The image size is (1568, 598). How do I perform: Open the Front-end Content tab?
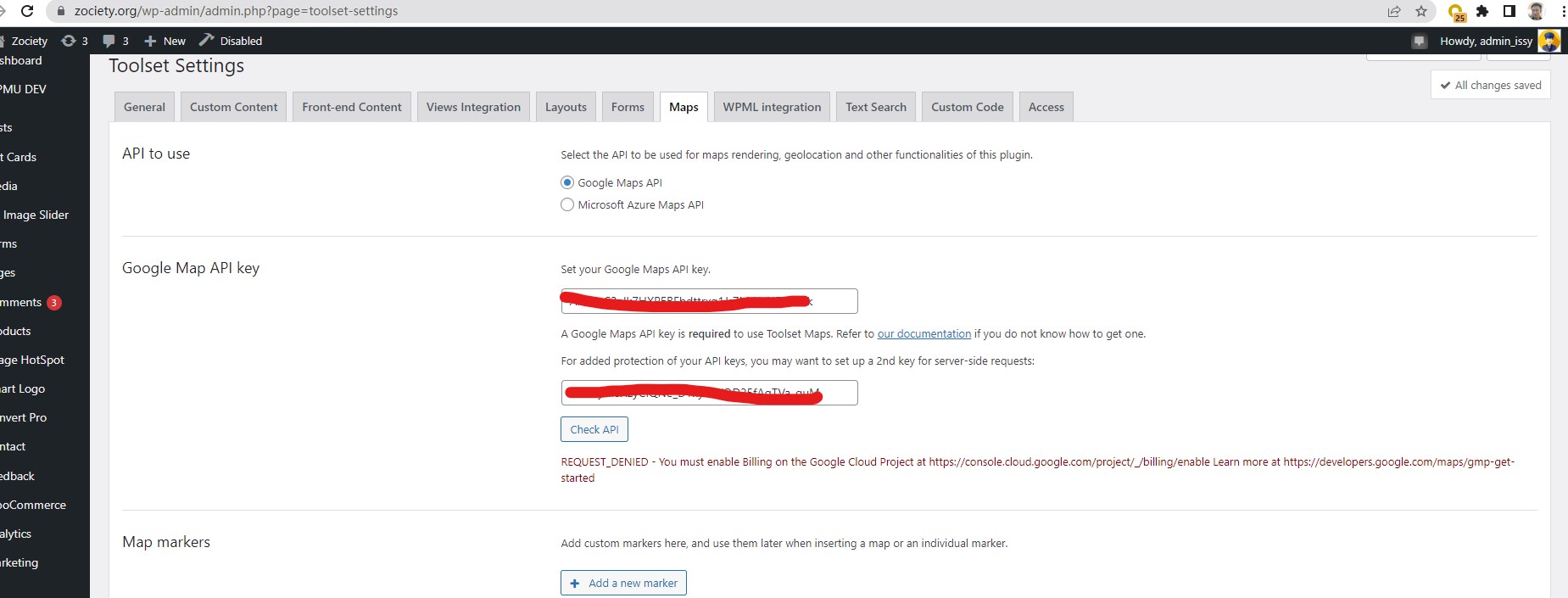pyautogui.click(x=352, y=107)
